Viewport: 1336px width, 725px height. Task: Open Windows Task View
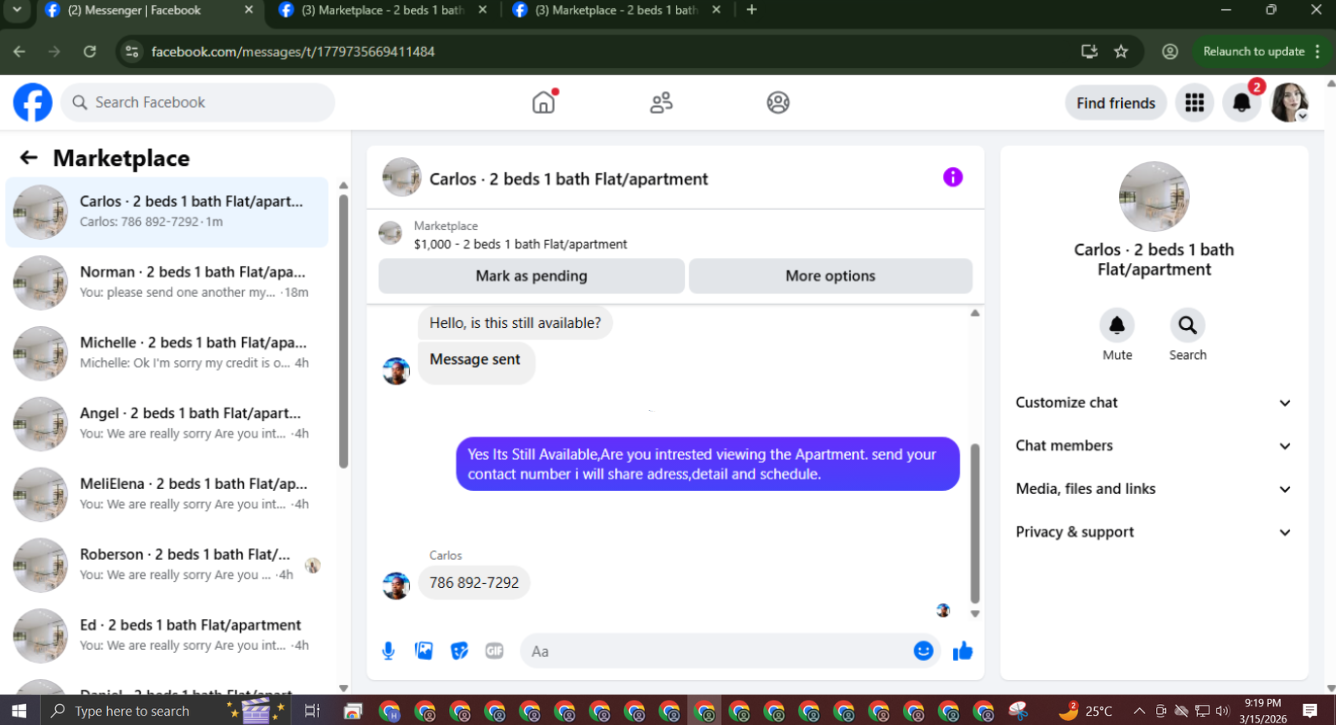(312, 711)
